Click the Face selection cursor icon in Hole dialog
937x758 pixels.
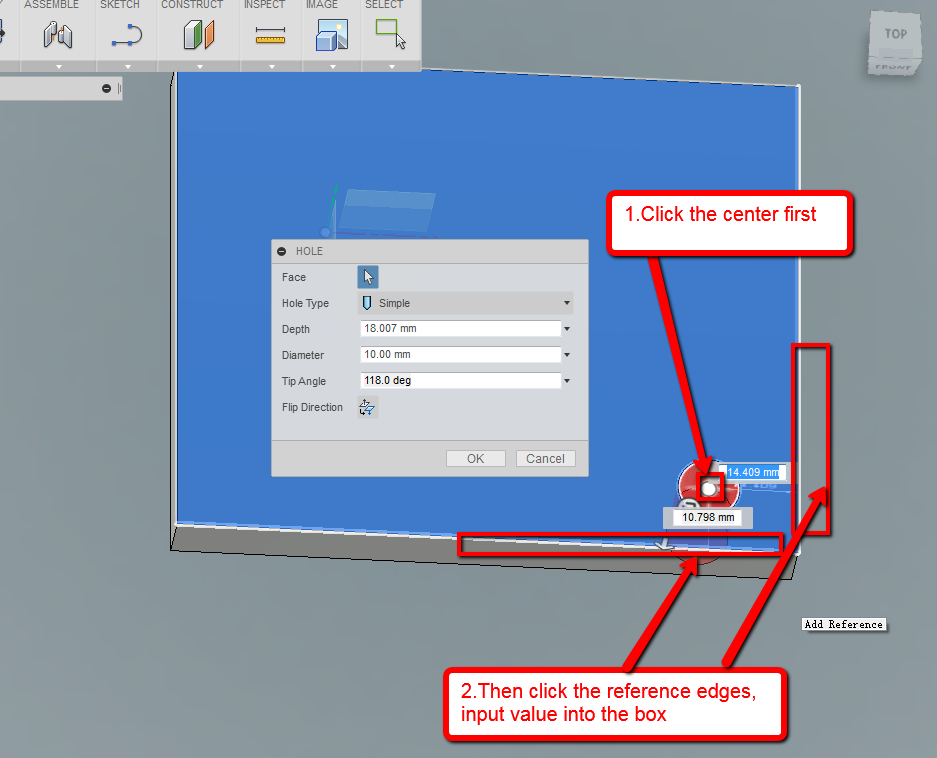[x=368, y=277]
